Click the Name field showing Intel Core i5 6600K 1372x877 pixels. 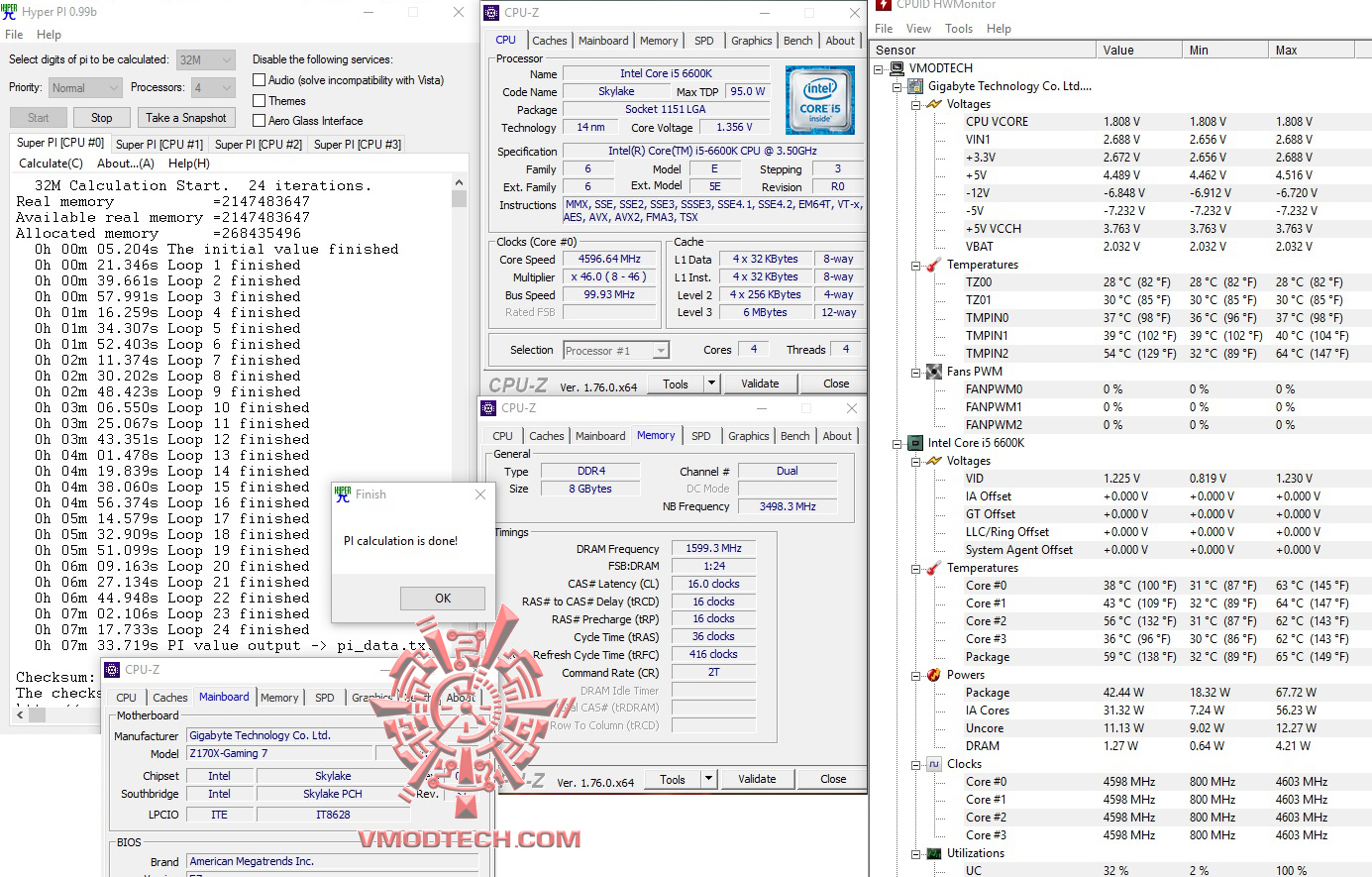[x=666, y=73]
